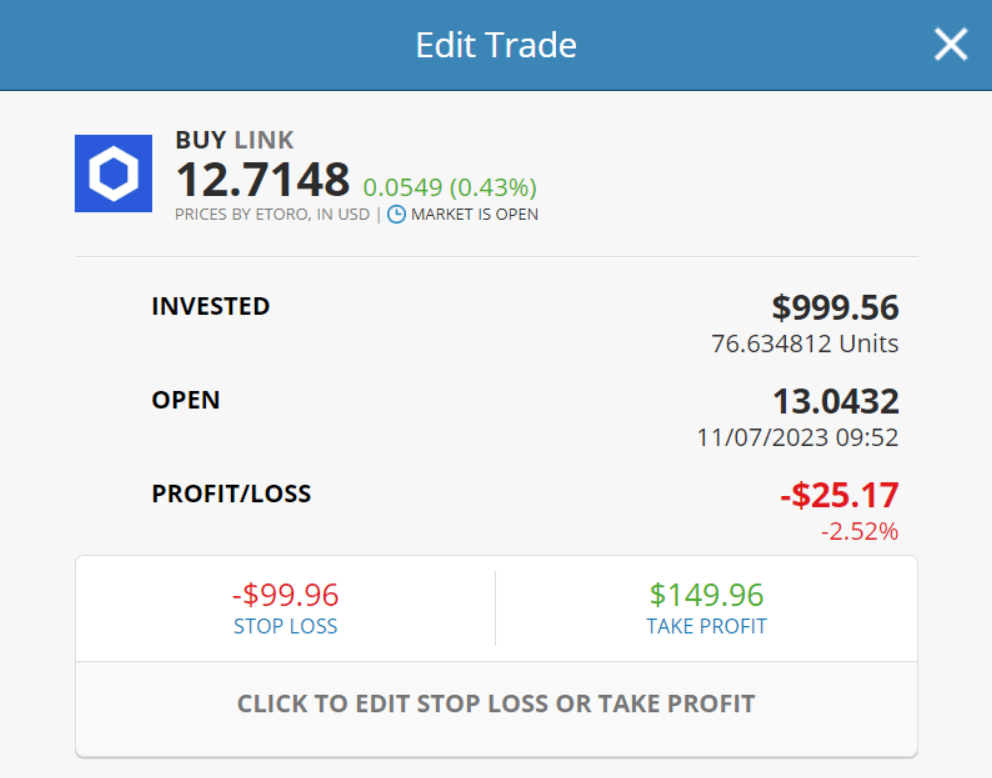The width and height of the screenshot is (992, 778).
Task: Click the Edit Trade title bar
Action: (x=496, y=45)
